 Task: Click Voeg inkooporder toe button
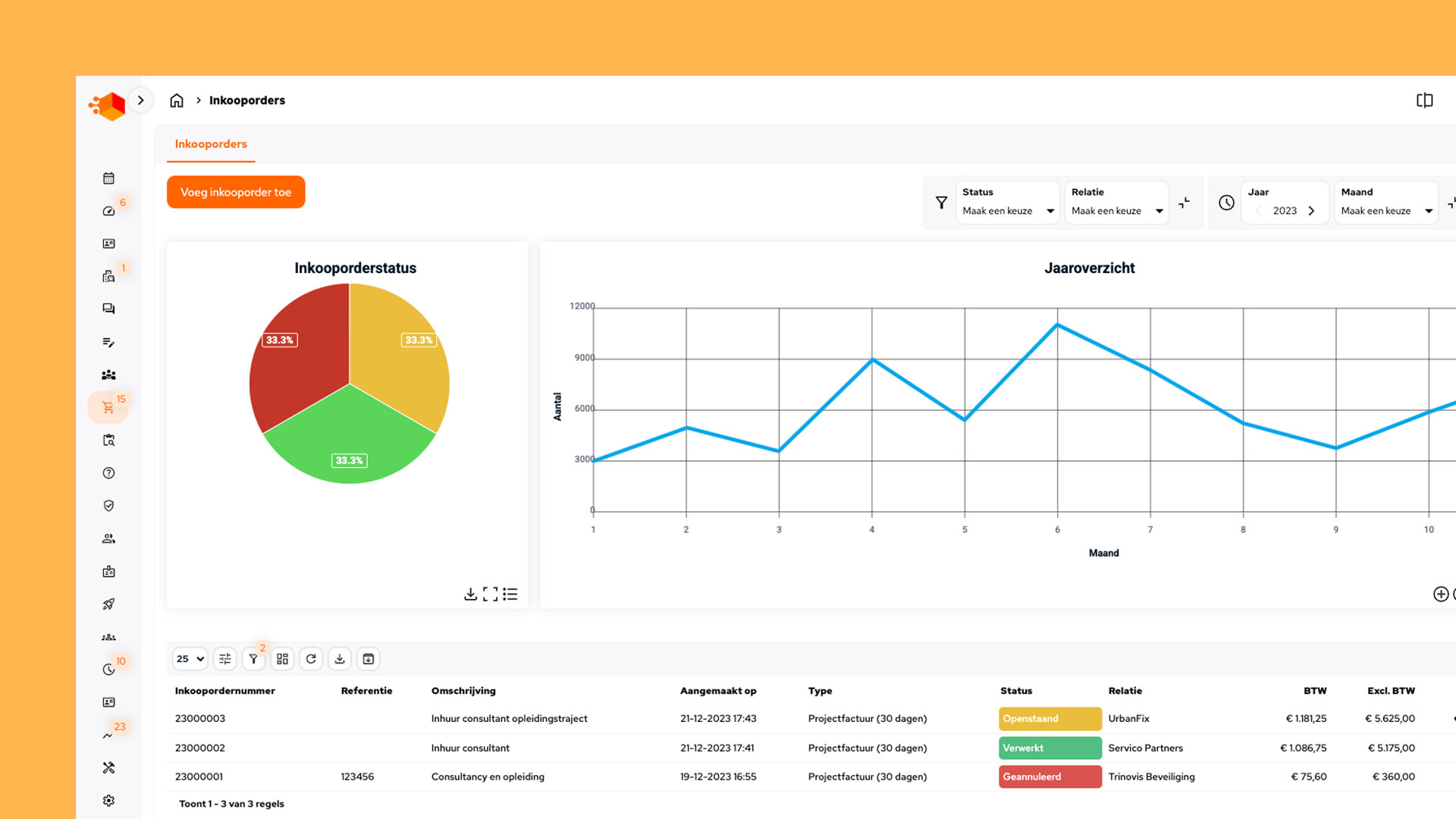(236, 193)
